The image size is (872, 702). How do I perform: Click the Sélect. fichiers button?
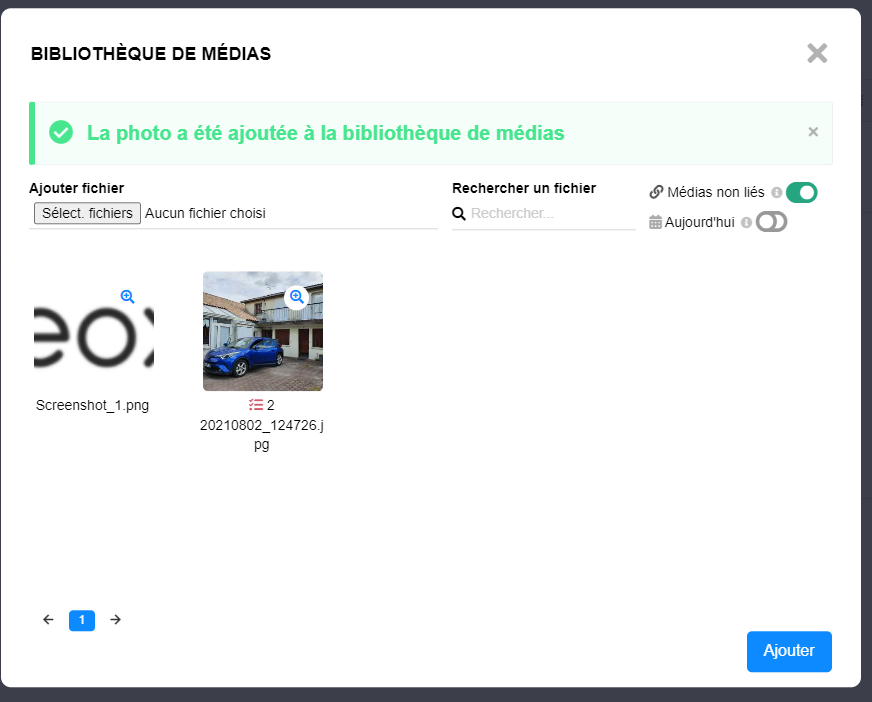pyautogui.click(x=86, y=213)
